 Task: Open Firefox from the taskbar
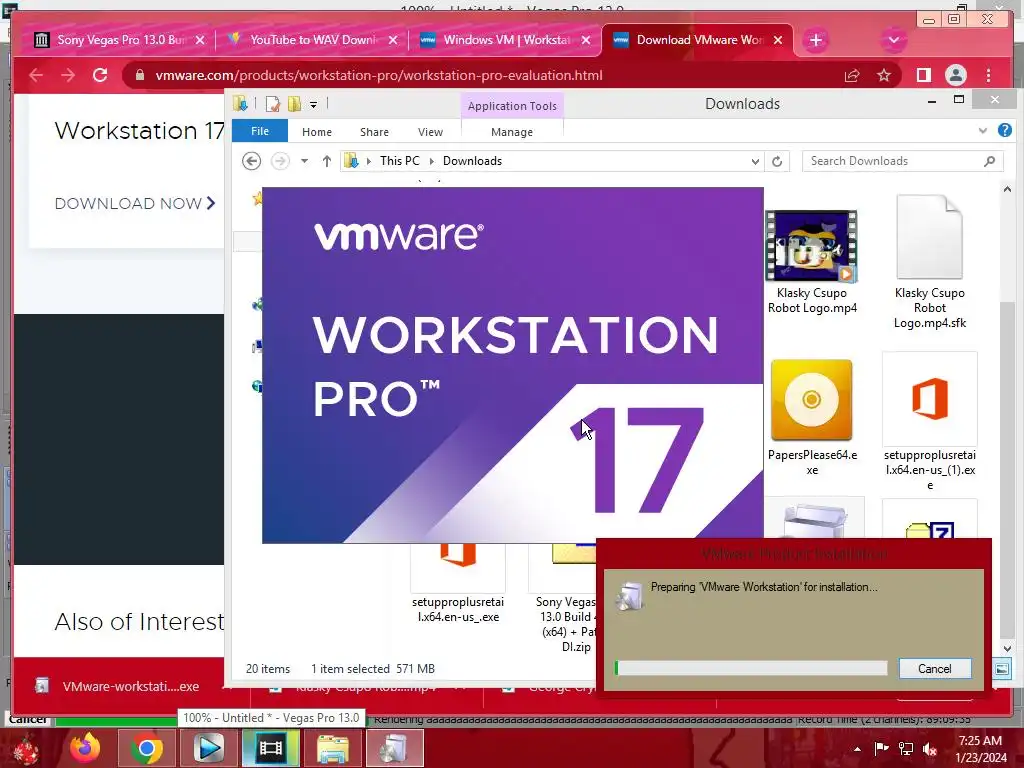85,748
